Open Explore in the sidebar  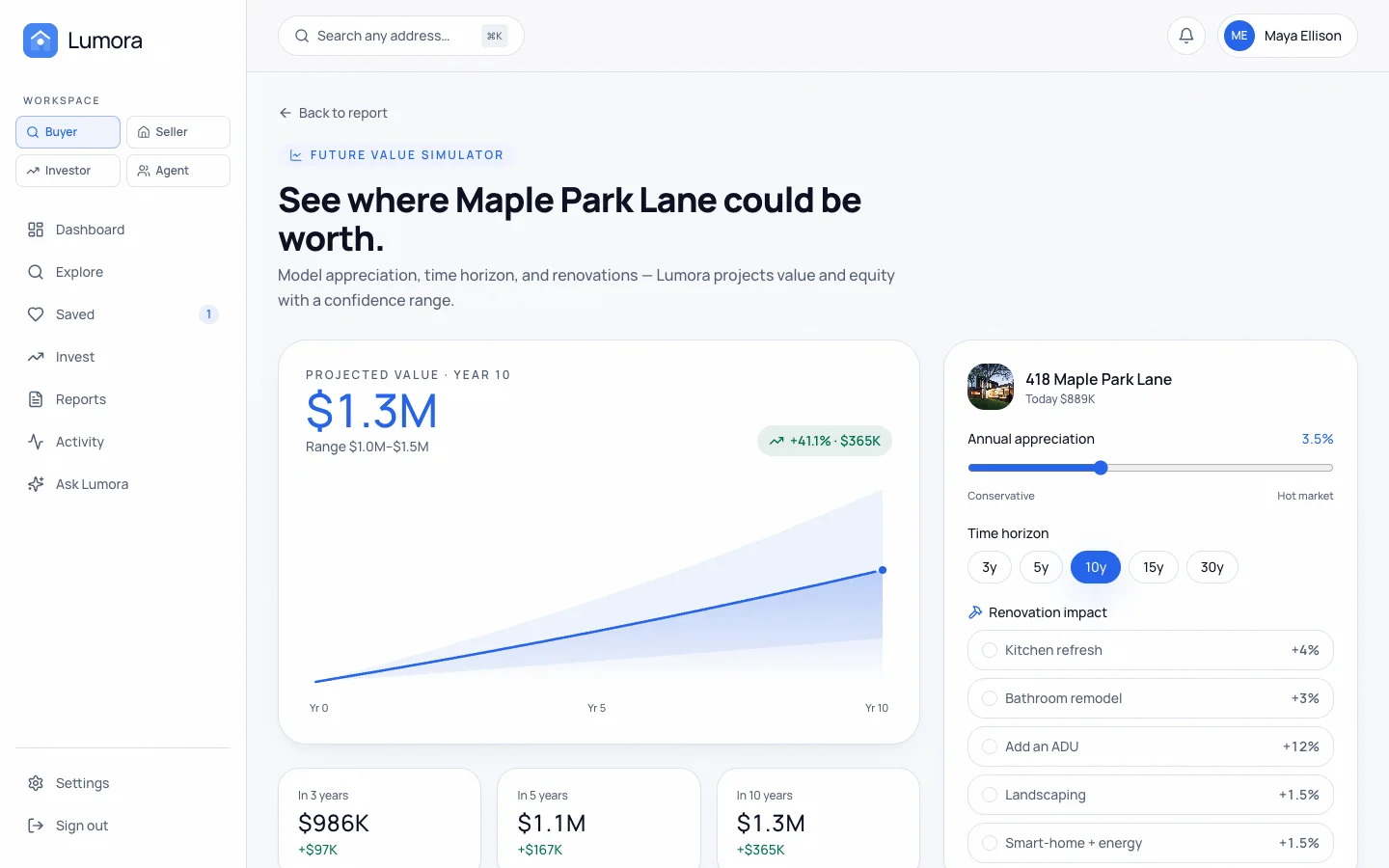(123, 272)
